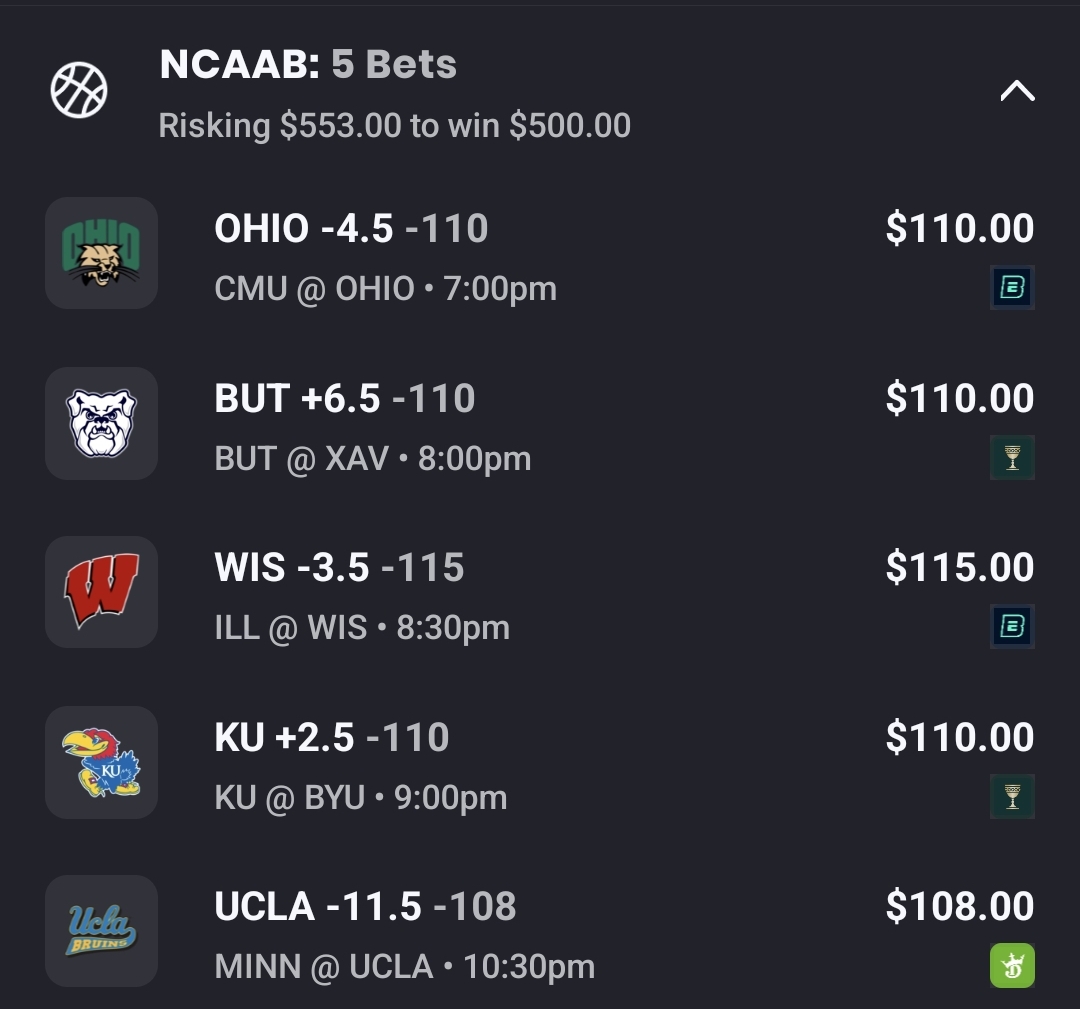
Task: View the MINN @ UCLA 10:30pm matchup
Action: click(x=404, y=967)
